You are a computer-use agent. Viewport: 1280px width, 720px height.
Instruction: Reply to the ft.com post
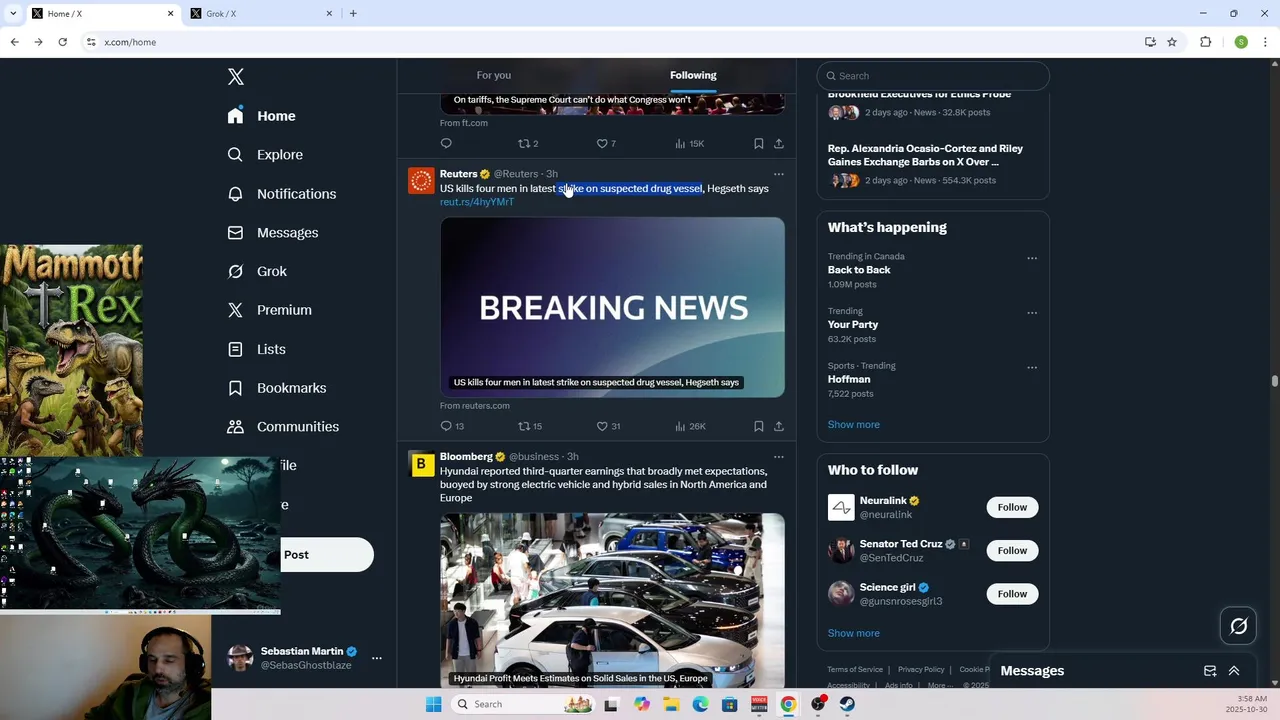click(446, 144)
